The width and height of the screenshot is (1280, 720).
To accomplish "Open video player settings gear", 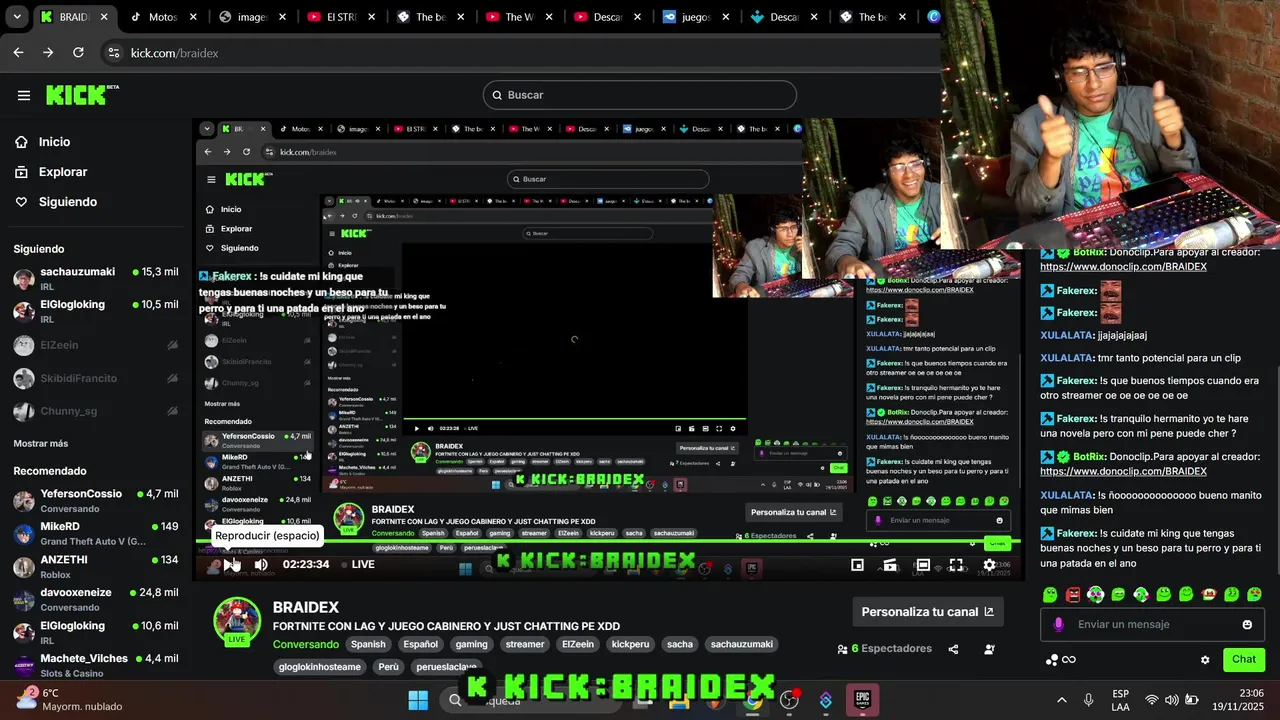I will (989, 565).
